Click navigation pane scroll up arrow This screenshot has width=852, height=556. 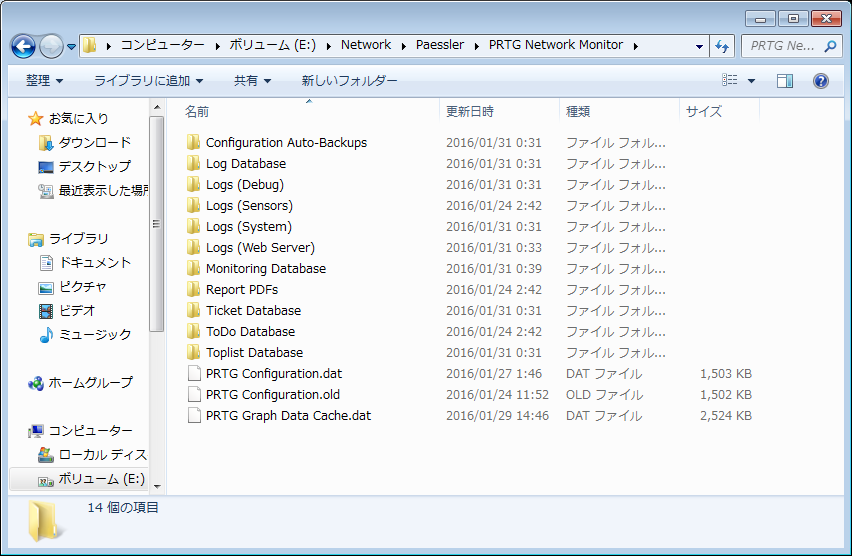[157, 107]
